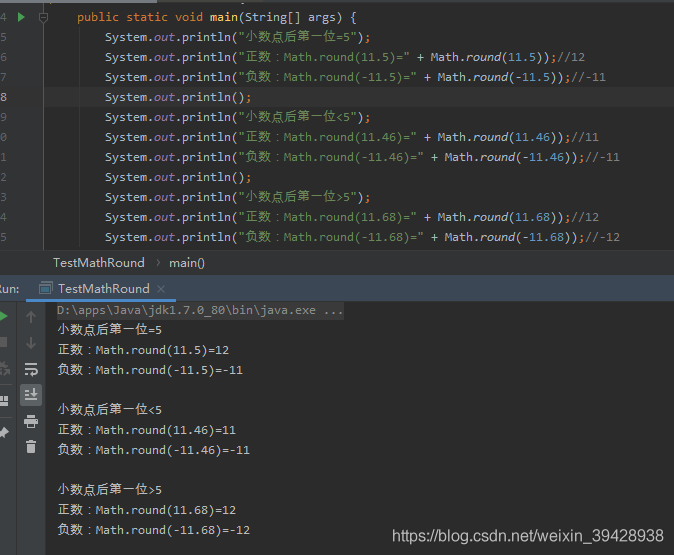Screen dimensions: 674x555
Task: Click the console output '小数点后第一位<5'
Action: (110, 410)
